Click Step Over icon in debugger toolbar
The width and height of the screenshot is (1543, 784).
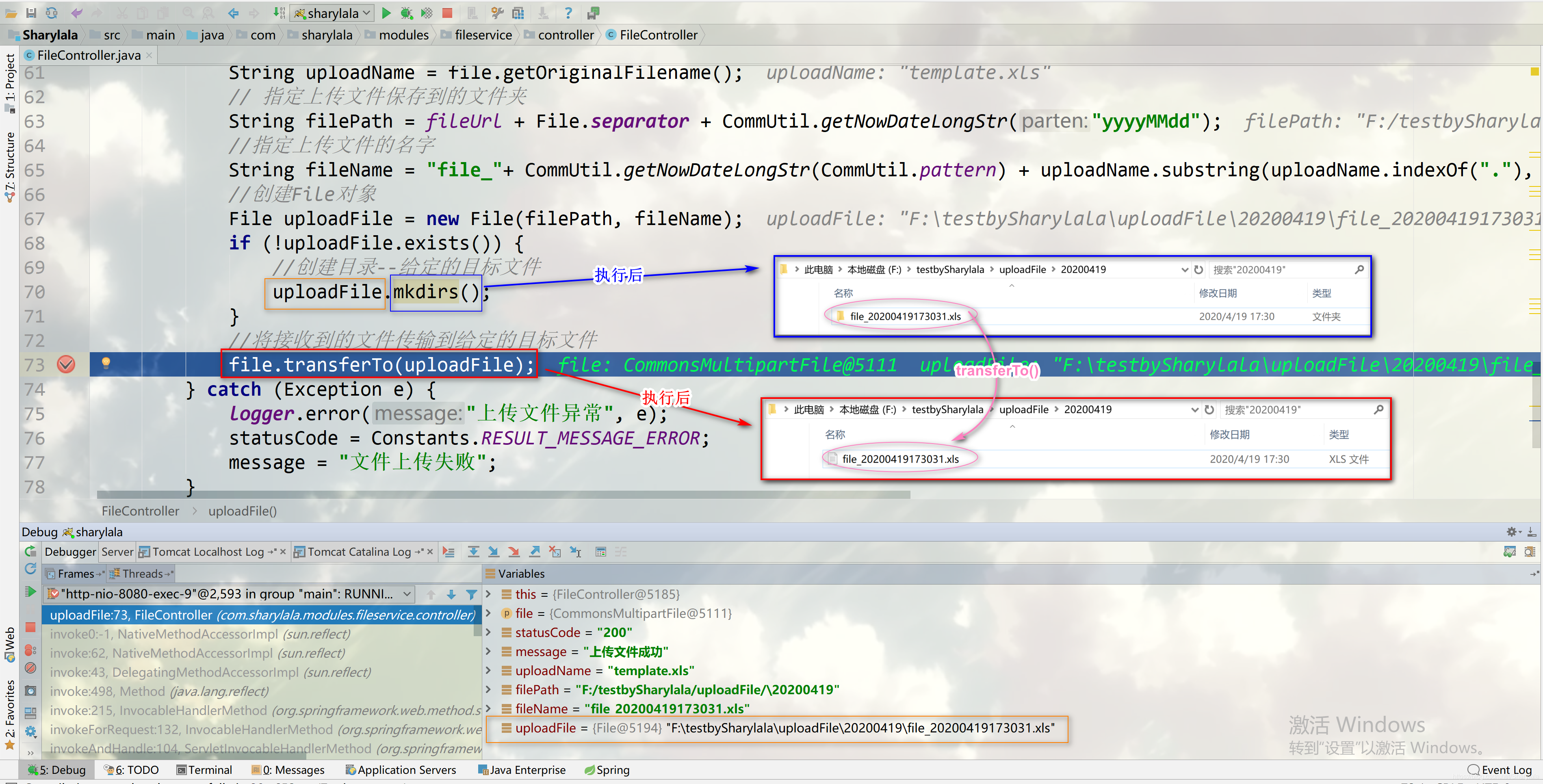click(x=473, y=552)
